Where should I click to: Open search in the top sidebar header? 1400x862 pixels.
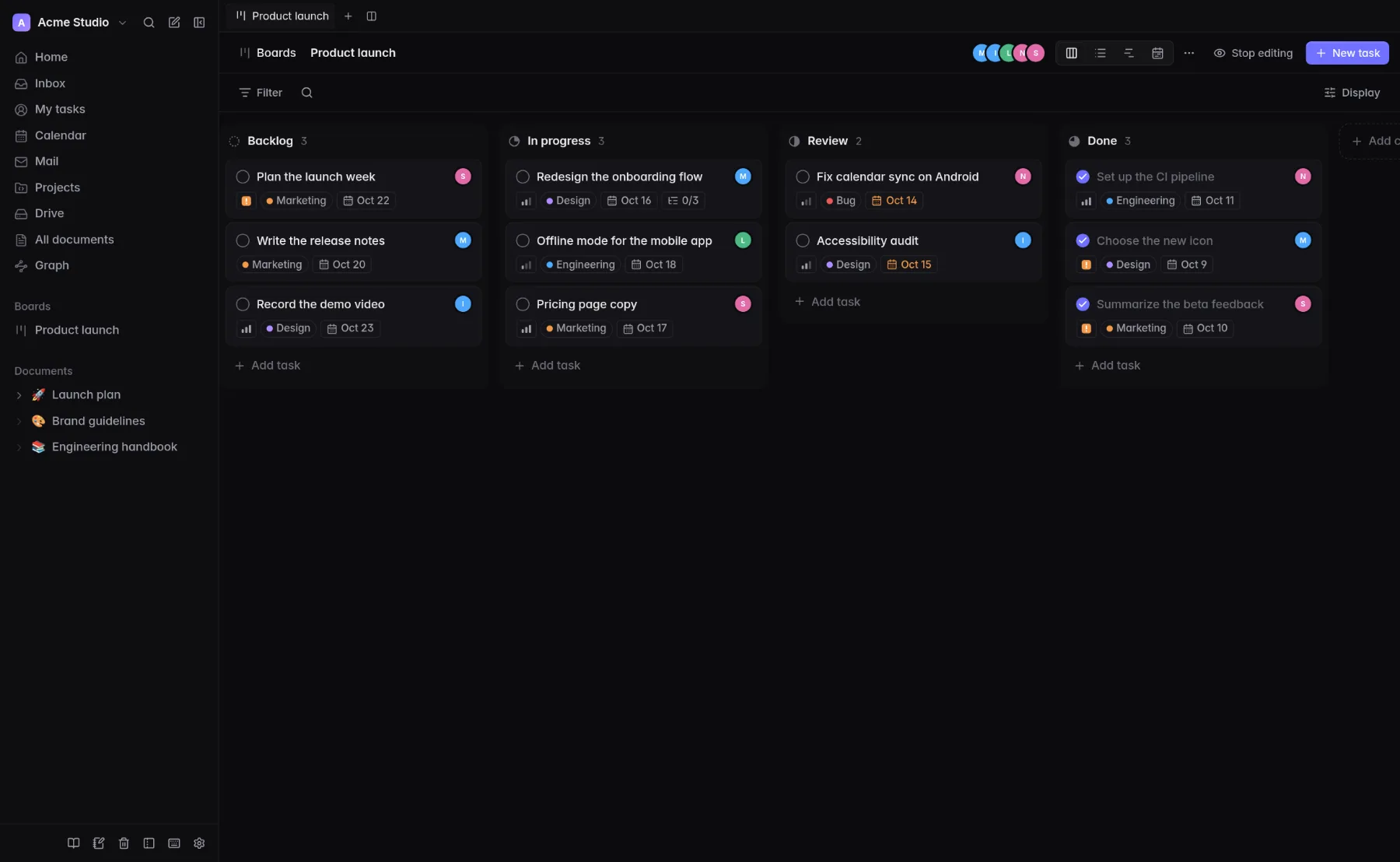(x=149, y=23)
